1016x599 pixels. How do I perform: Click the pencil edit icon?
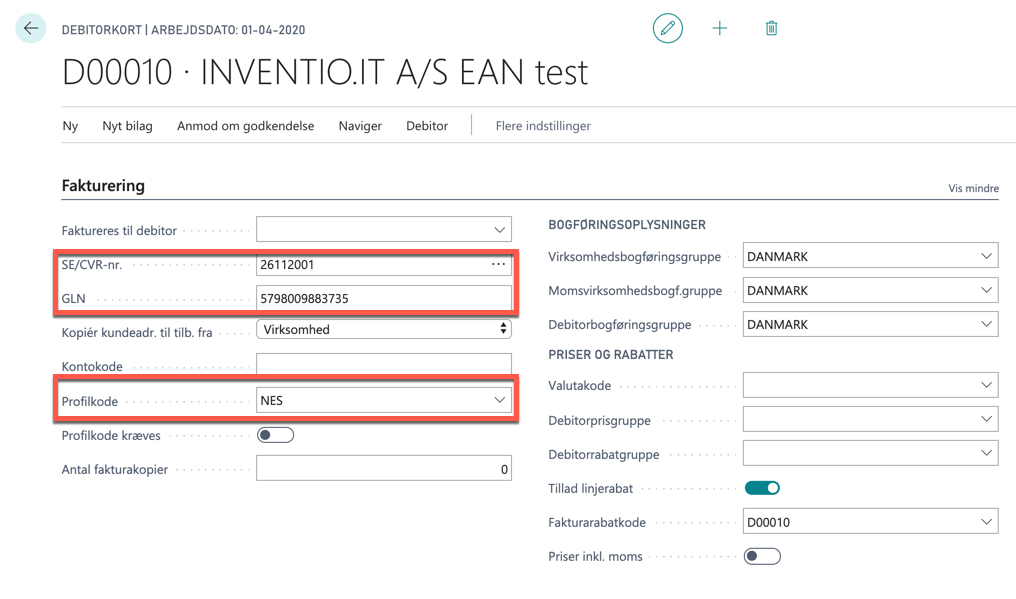[x=667, y=29]
